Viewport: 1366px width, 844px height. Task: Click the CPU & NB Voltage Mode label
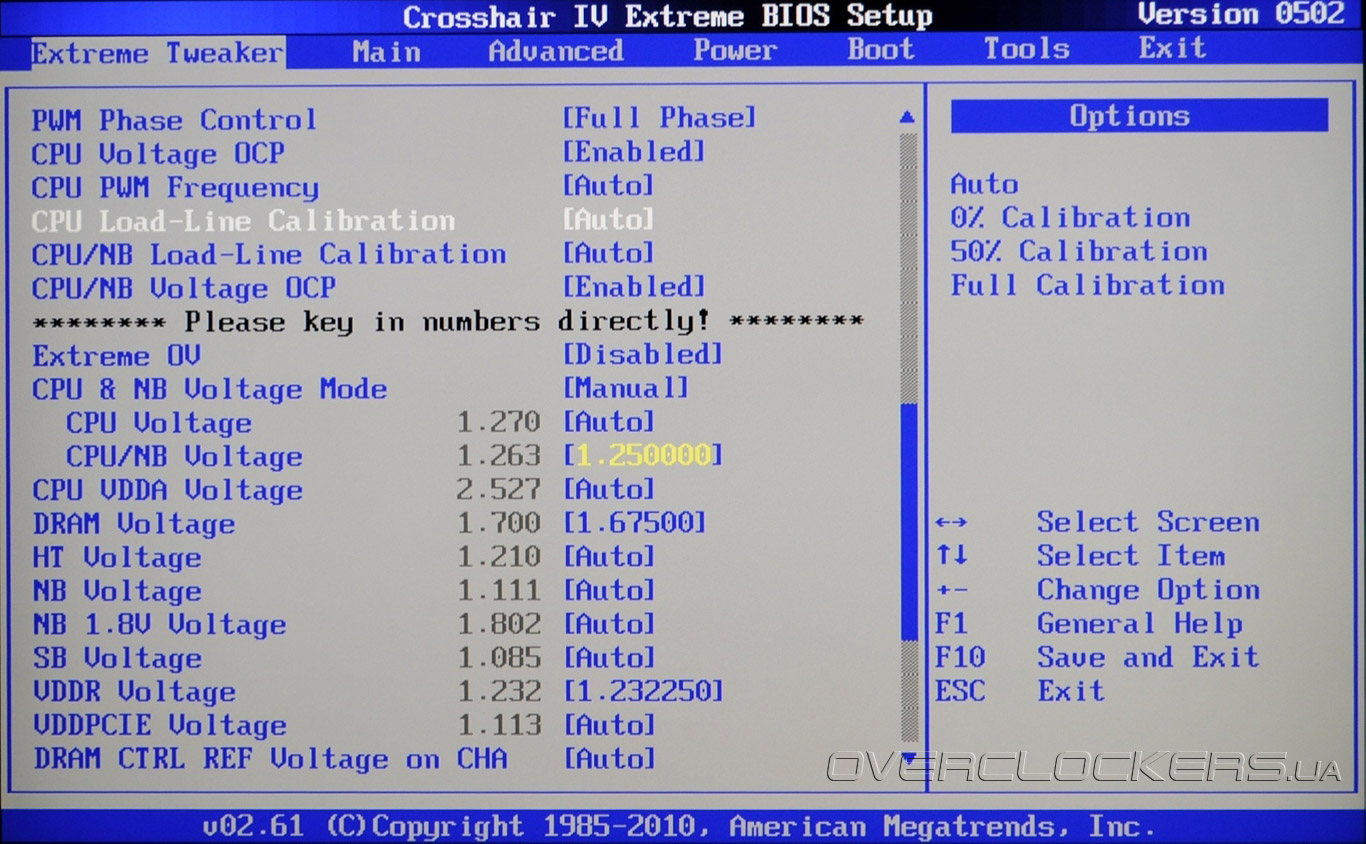point(209,389)
